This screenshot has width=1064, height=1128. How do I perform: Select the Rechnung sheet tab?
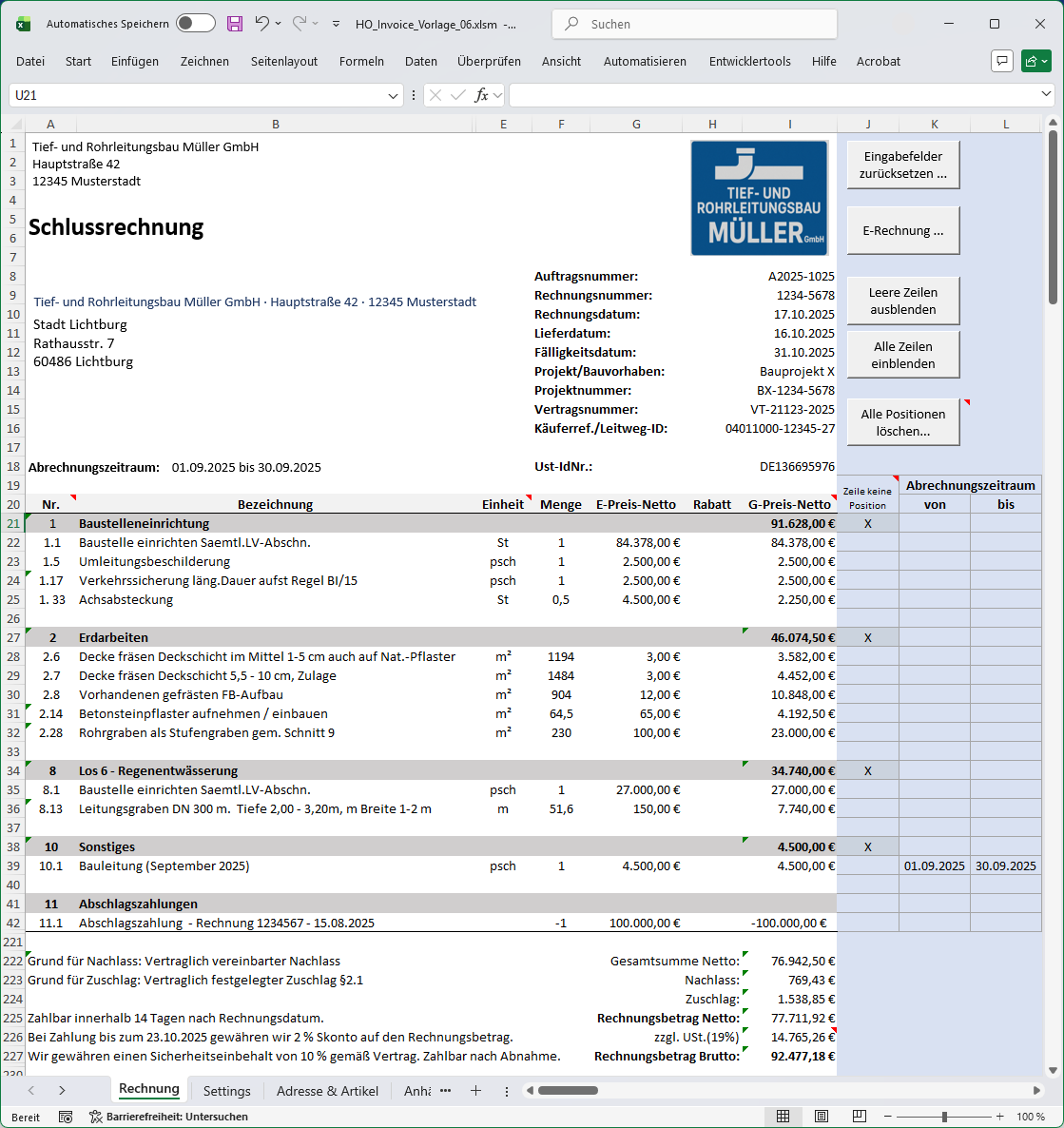149,1089
